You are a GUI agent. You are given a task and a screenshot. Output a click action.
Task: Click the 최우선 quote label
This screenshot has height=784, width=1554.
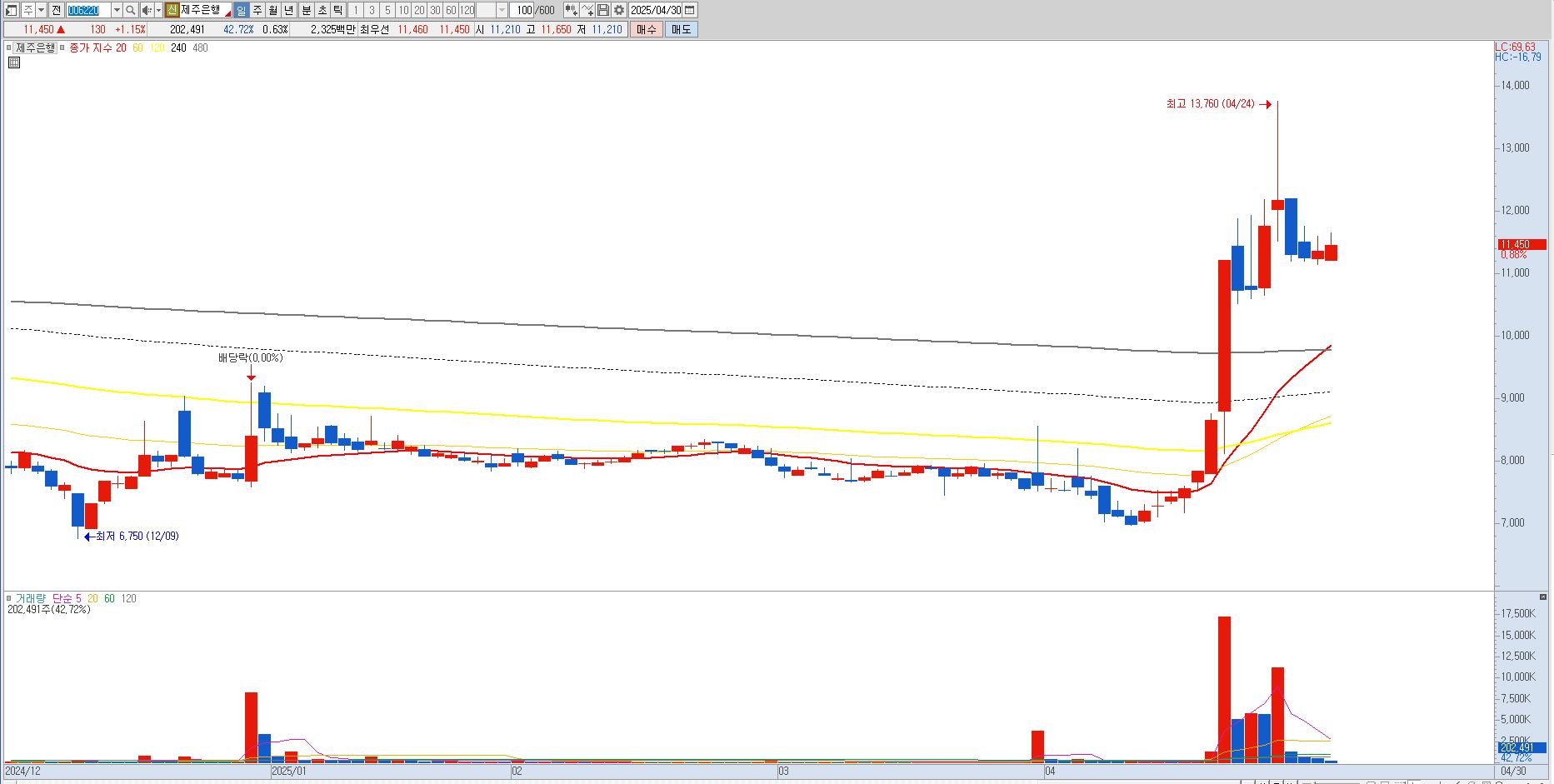coord(374,29)
